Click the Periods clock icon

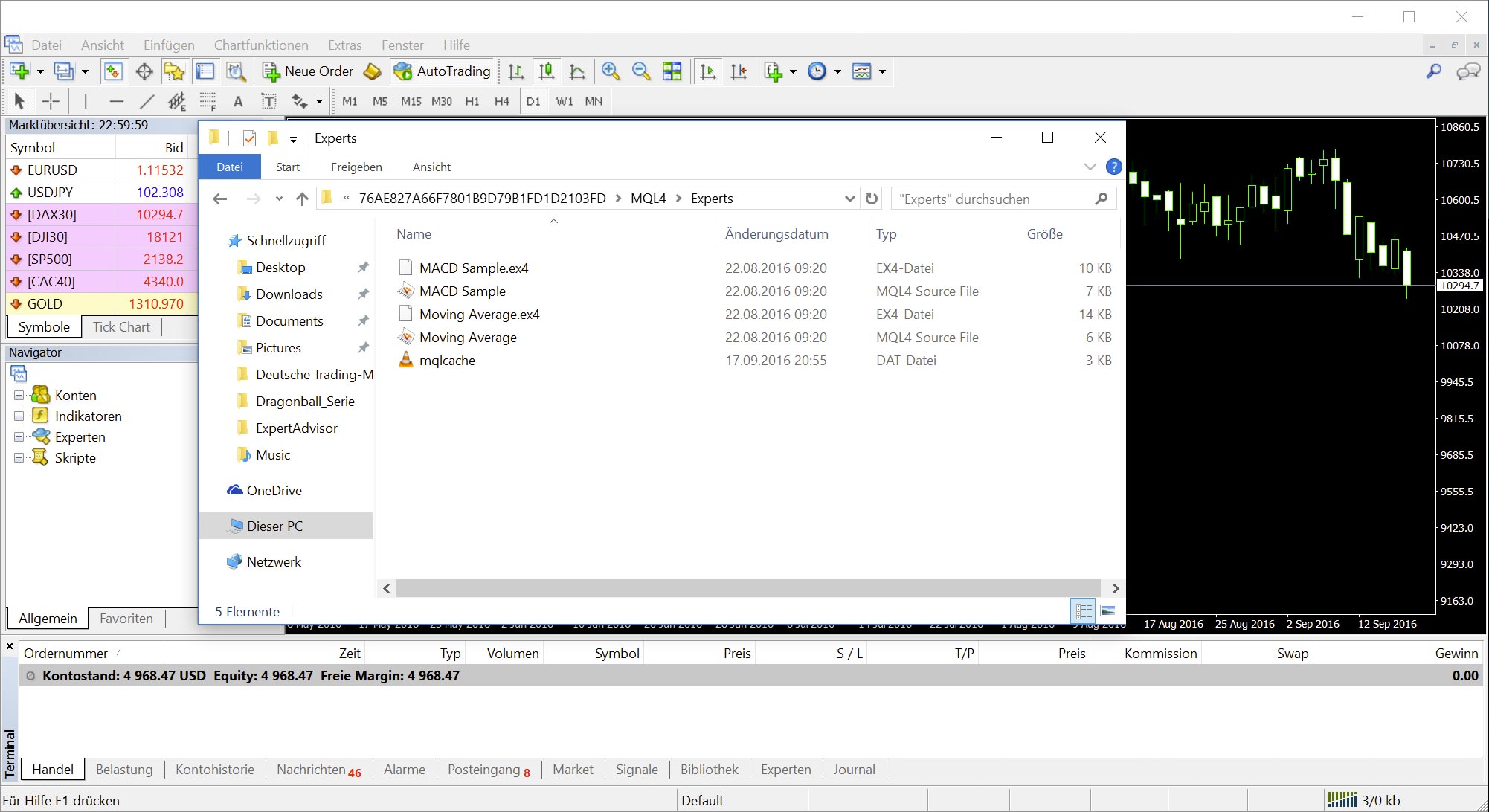[817, 71]
